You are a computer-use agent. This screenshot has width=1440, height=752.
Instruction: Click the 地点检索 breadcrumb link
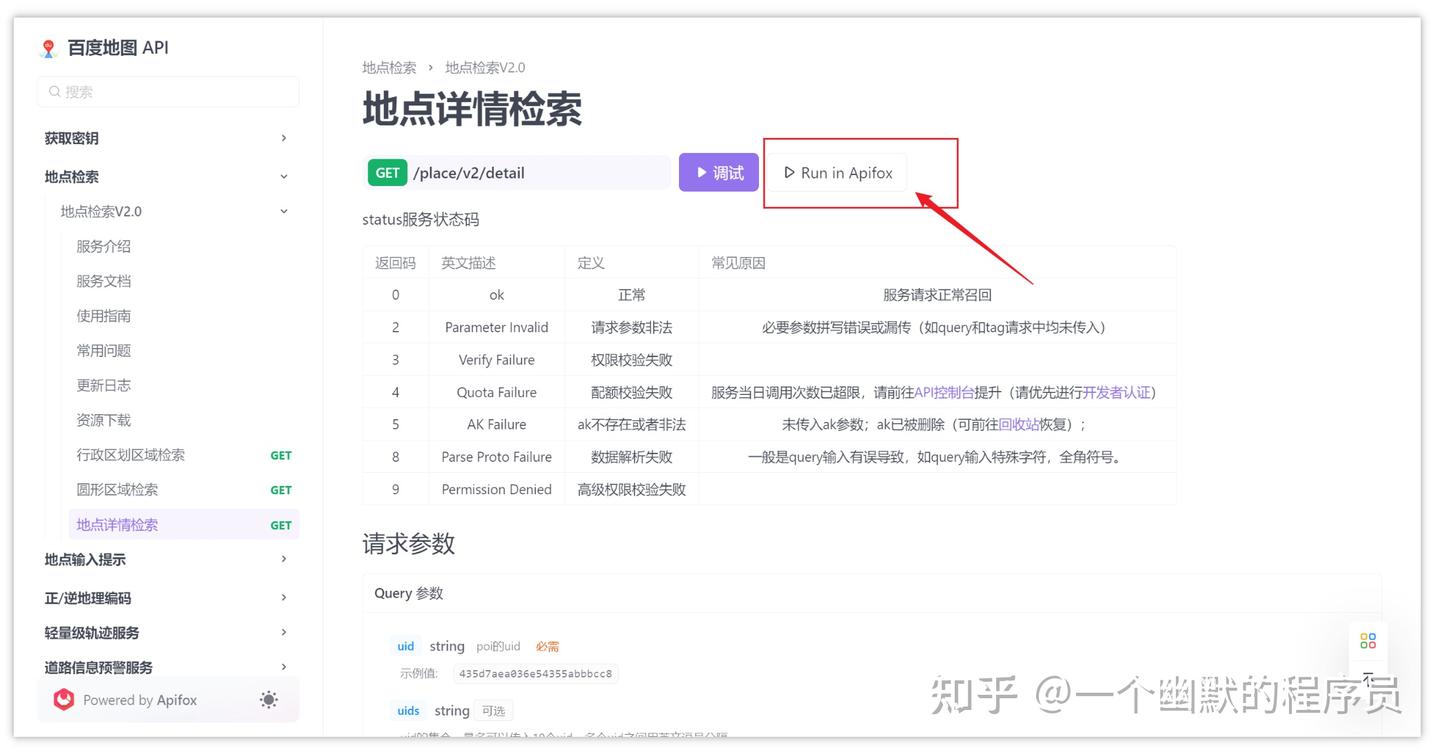tap(389, 67)
